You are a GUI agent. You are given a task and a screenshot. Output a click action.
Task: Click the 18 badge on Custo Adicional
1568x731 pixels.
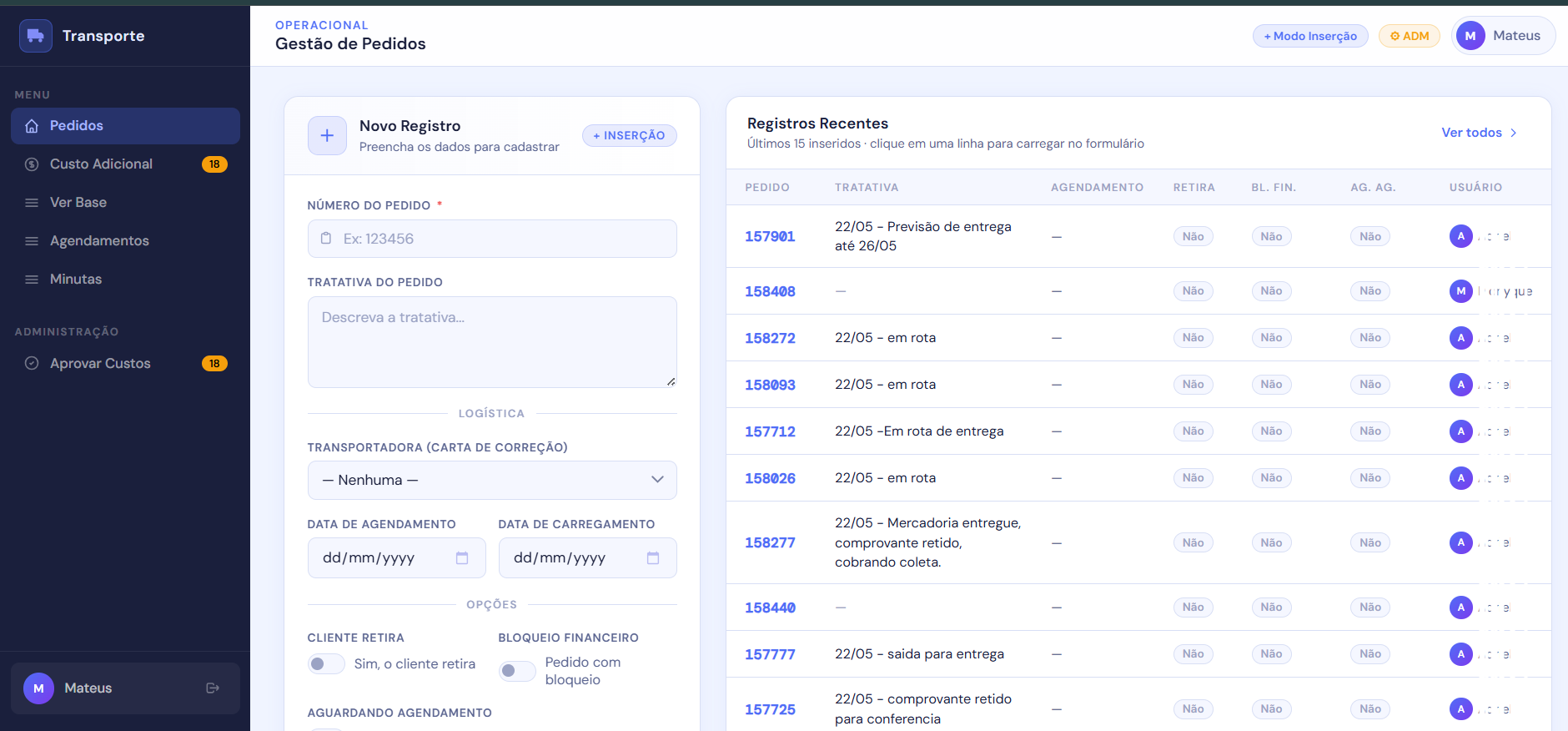[x=214, y=164]
